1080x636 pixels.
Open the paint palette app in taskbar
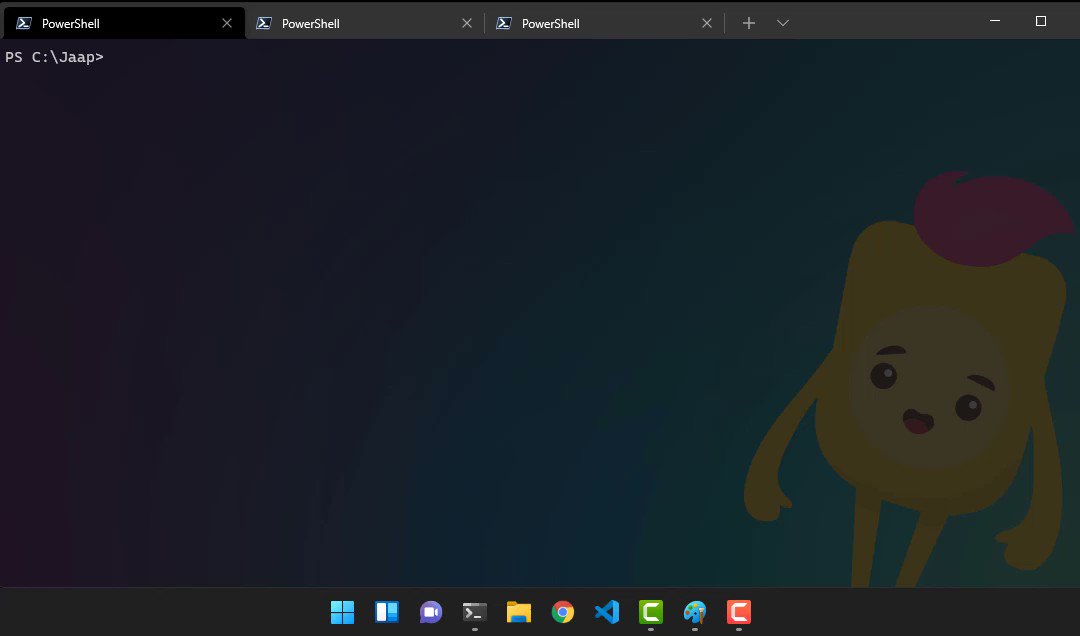pos(695,612)
